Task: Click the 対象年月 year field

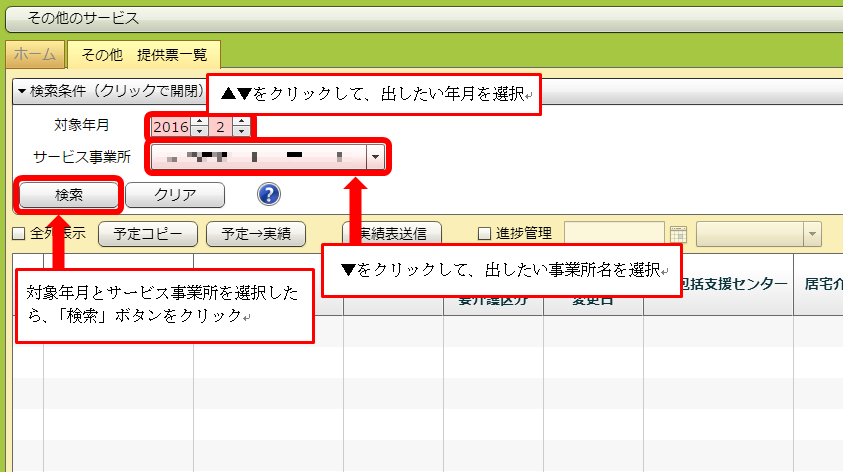Action: tap(170, 127)
